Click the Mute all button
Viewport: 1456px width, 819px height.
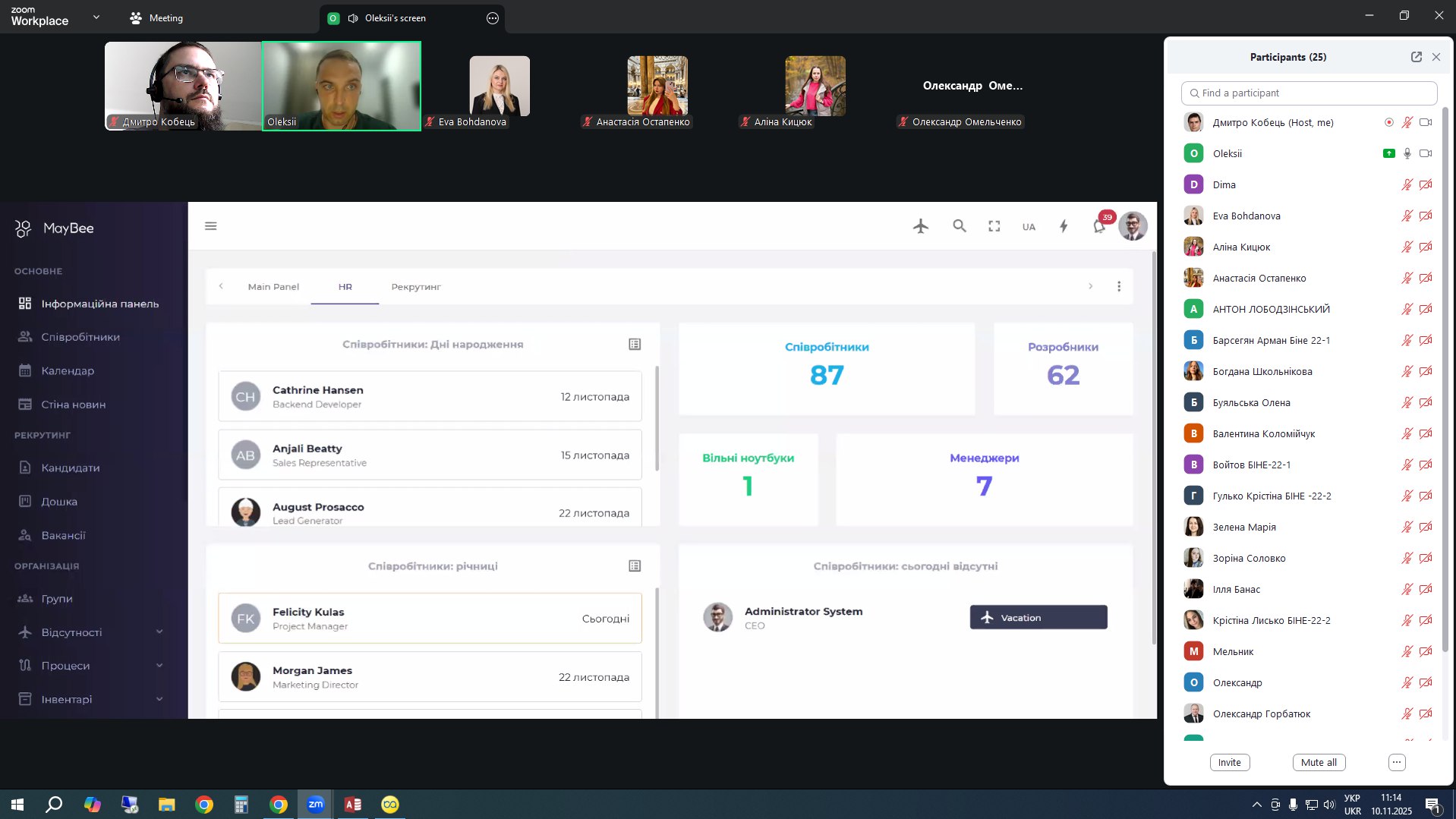[1319, 763]
